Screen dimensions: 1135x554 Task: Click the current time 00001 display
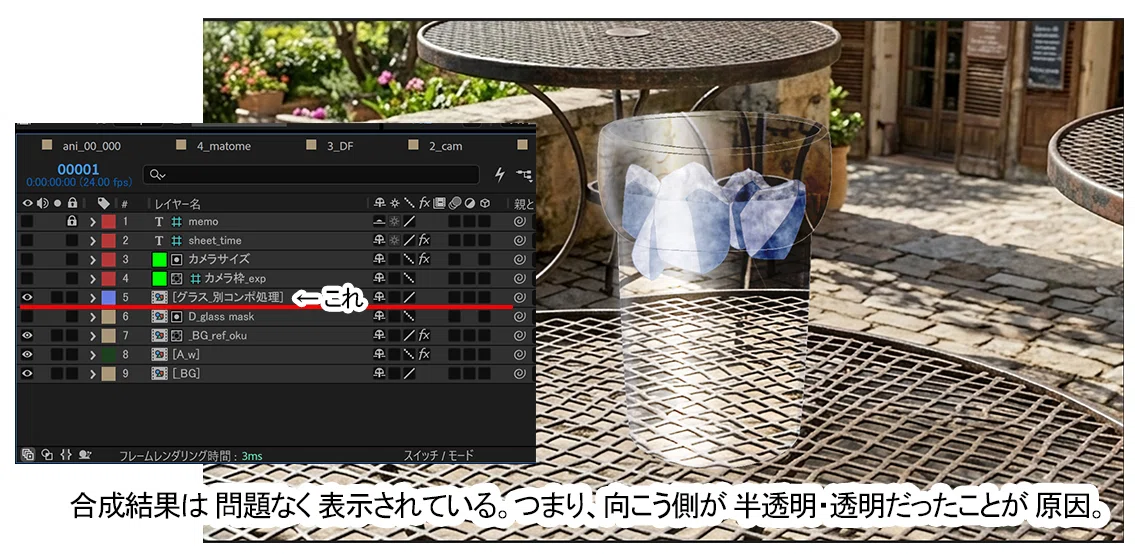coord(77,169)
